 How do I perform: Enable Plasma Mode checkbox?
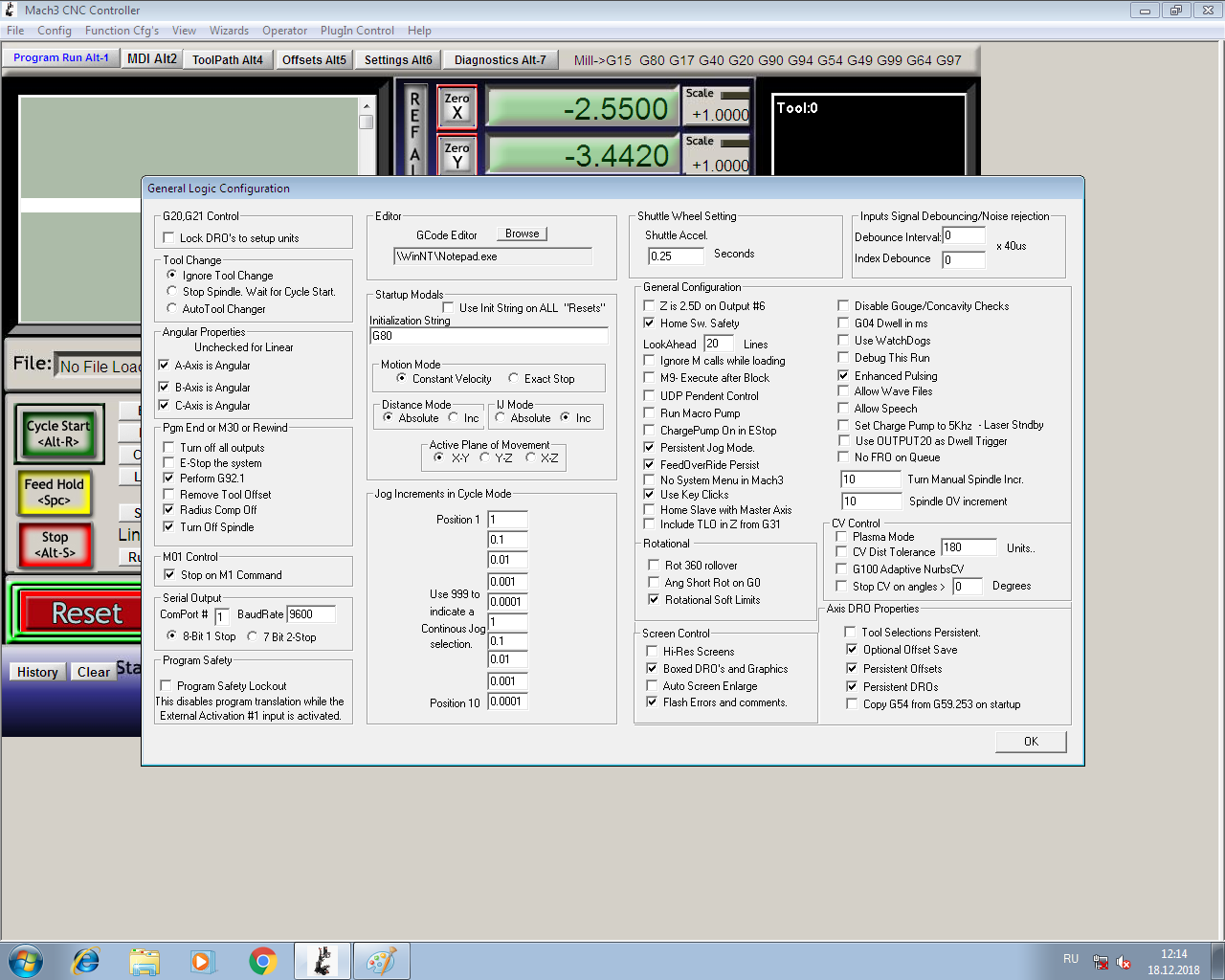click(x=841, y=537)
